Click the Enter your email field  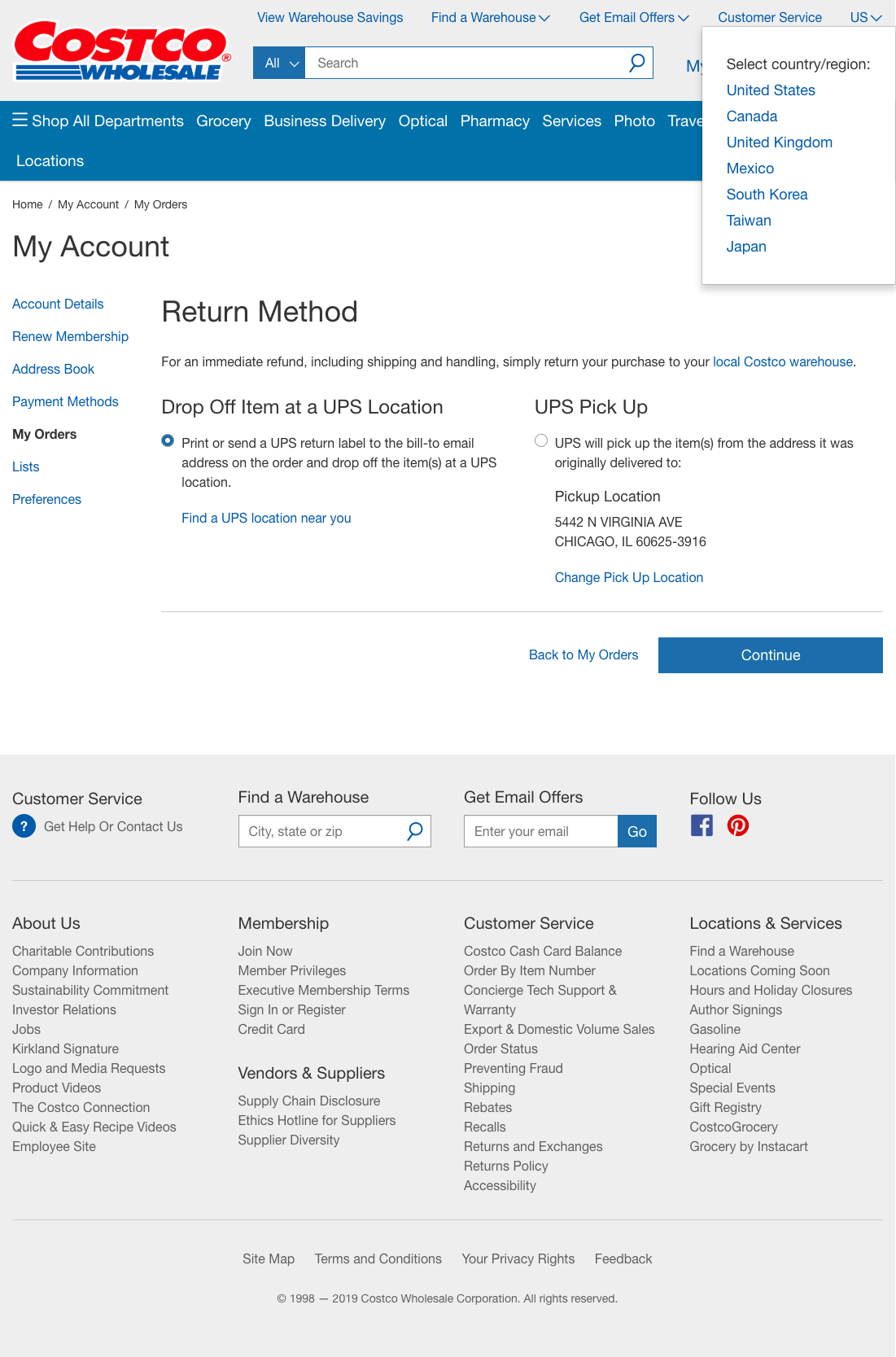(x=540, y=831)
